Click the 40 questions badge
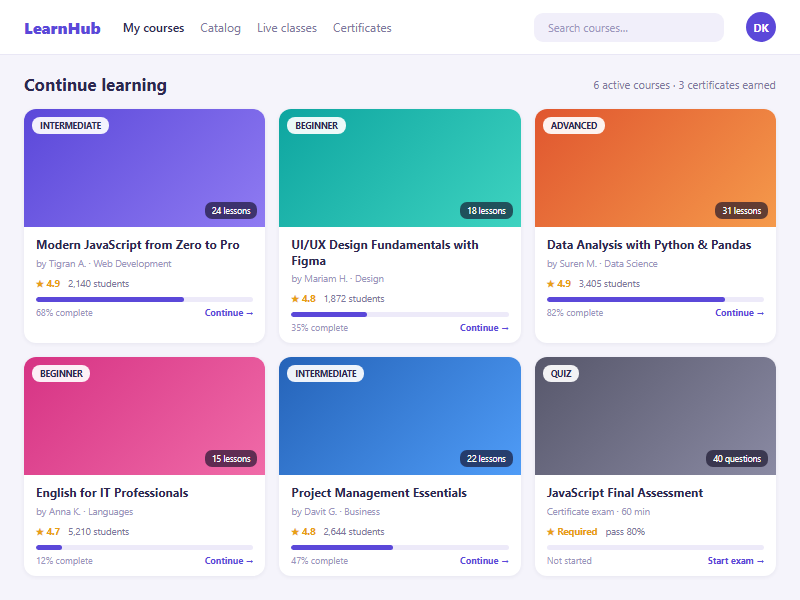The height and width of the screenshot is (600, 800). point(737,459)
